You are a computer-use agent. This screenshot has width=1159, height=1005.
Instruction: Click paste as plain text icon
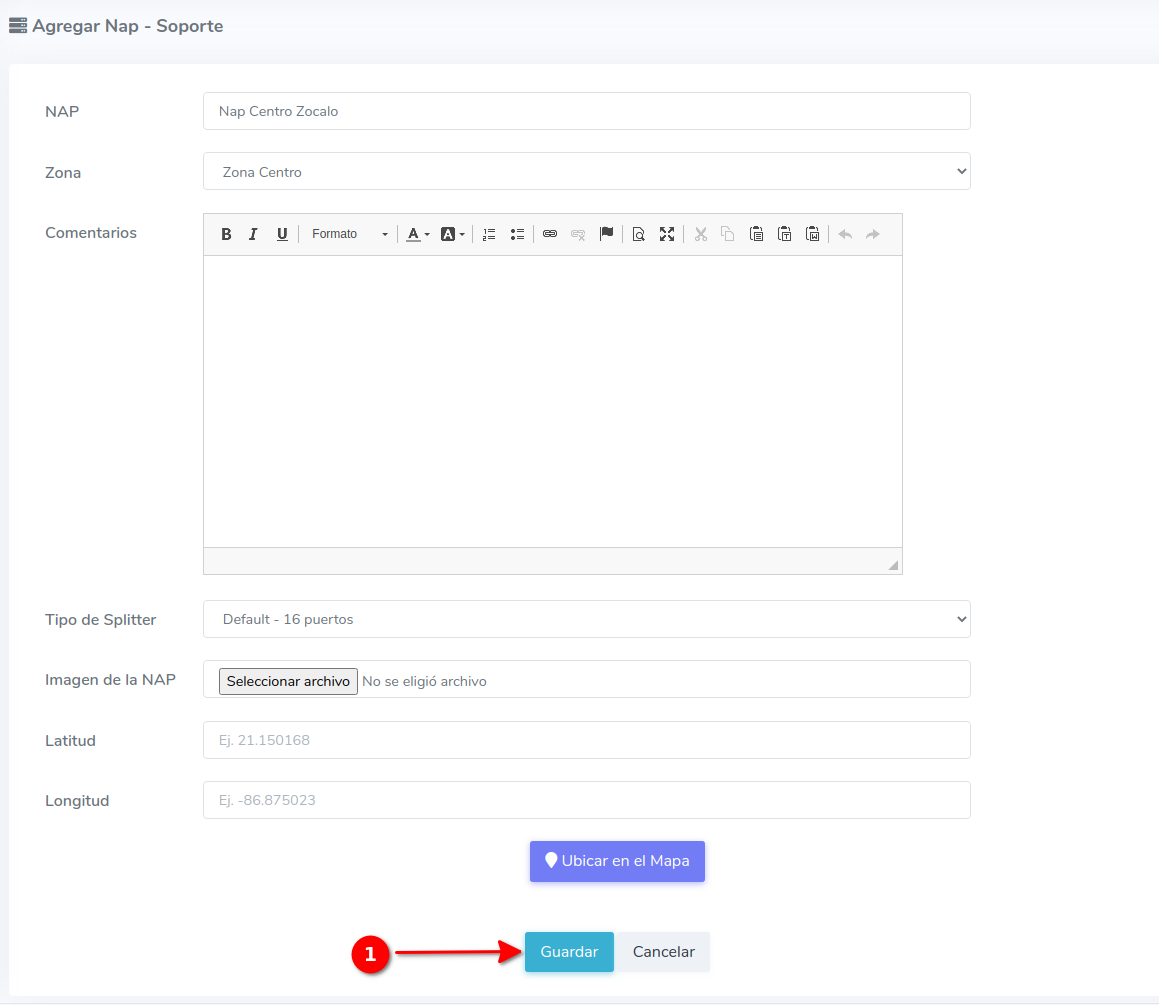point(785,234)
